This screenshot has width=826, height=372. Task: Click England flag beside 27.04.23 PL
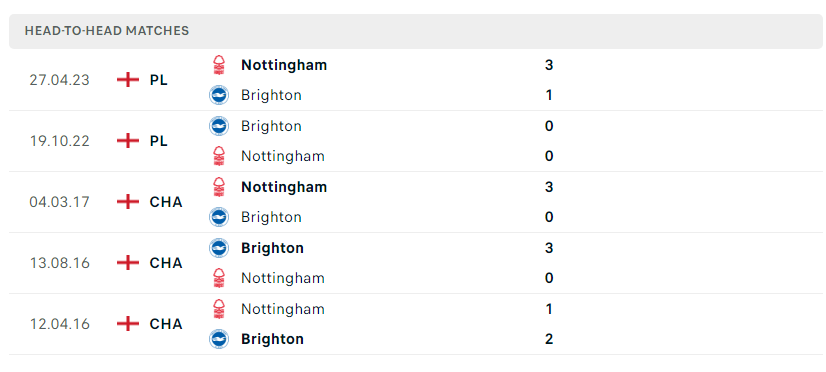(x=128, y=80)
